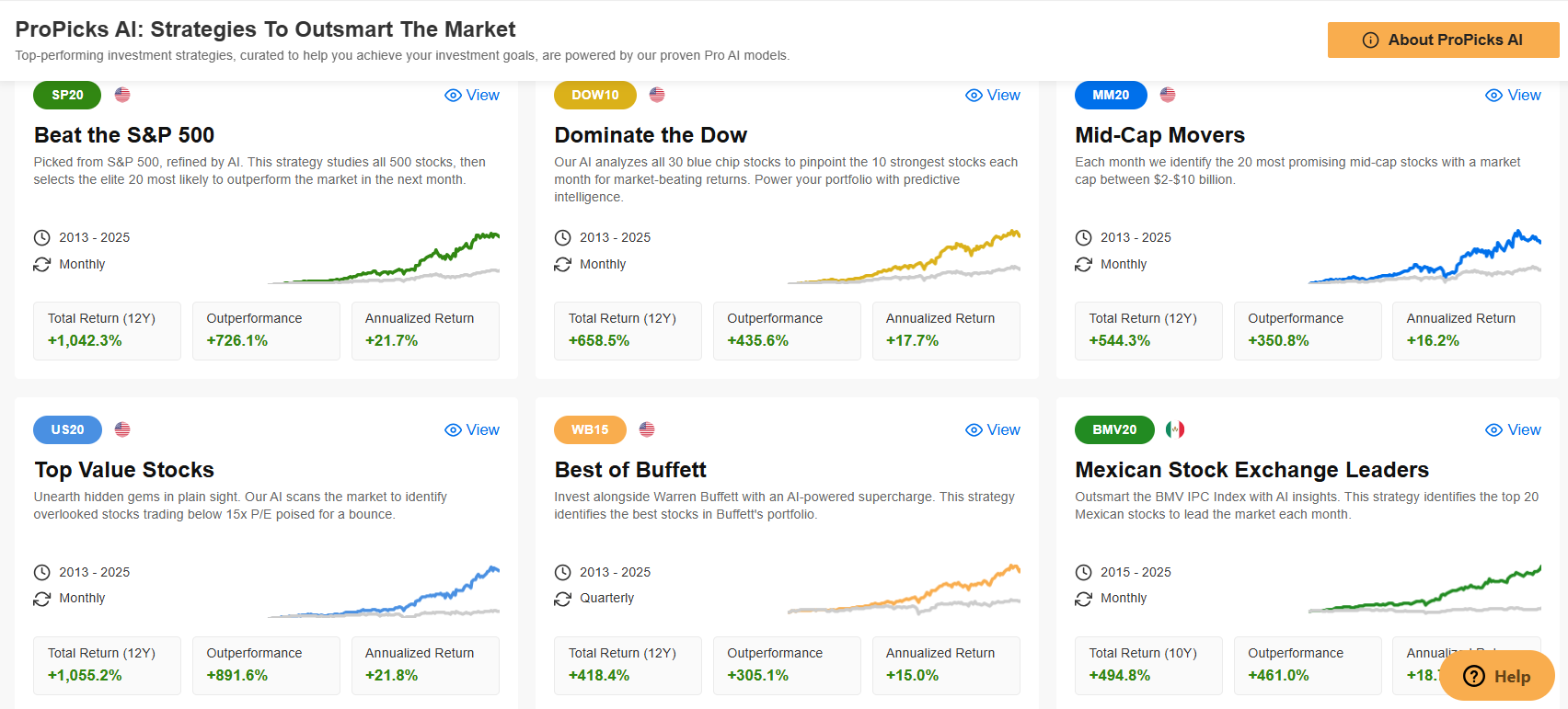
Task: Click the US flag next to MM20 badge
Action: pos(1168,95)
